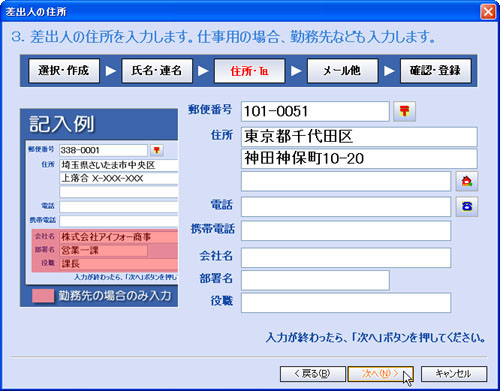Screen dimensions: 500x391
Task: Close the 差出人の住所 dialog window
Action: [488, 12]
